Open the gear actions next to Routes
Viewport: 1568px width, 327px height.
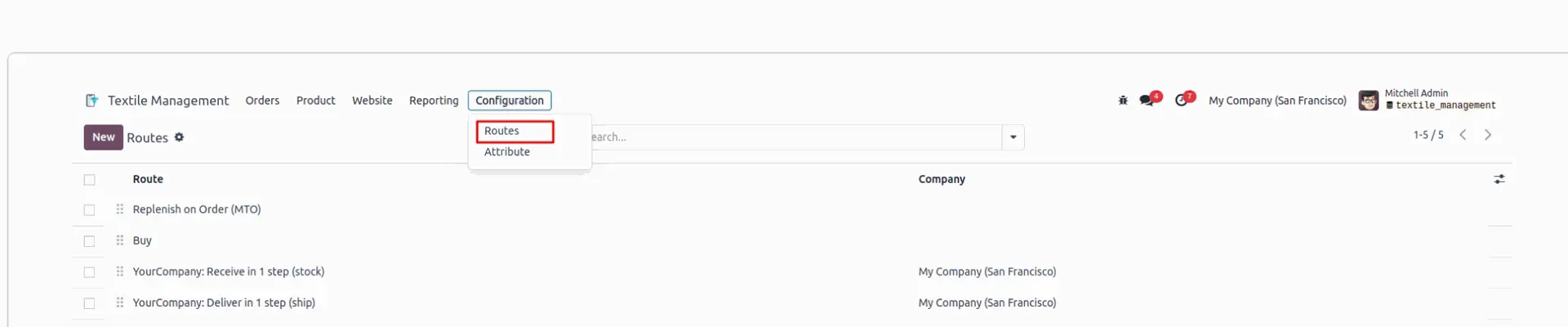[x=179, y=137]
